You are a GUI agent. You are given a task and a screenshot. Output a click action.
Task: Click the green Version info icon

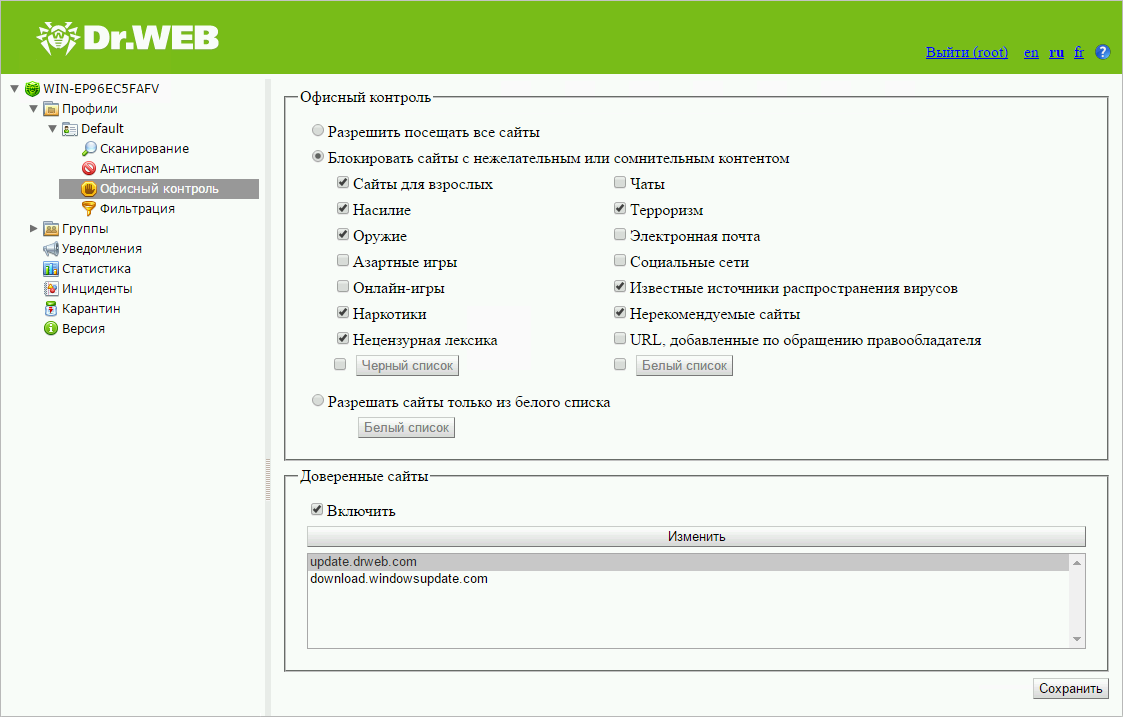51,329
